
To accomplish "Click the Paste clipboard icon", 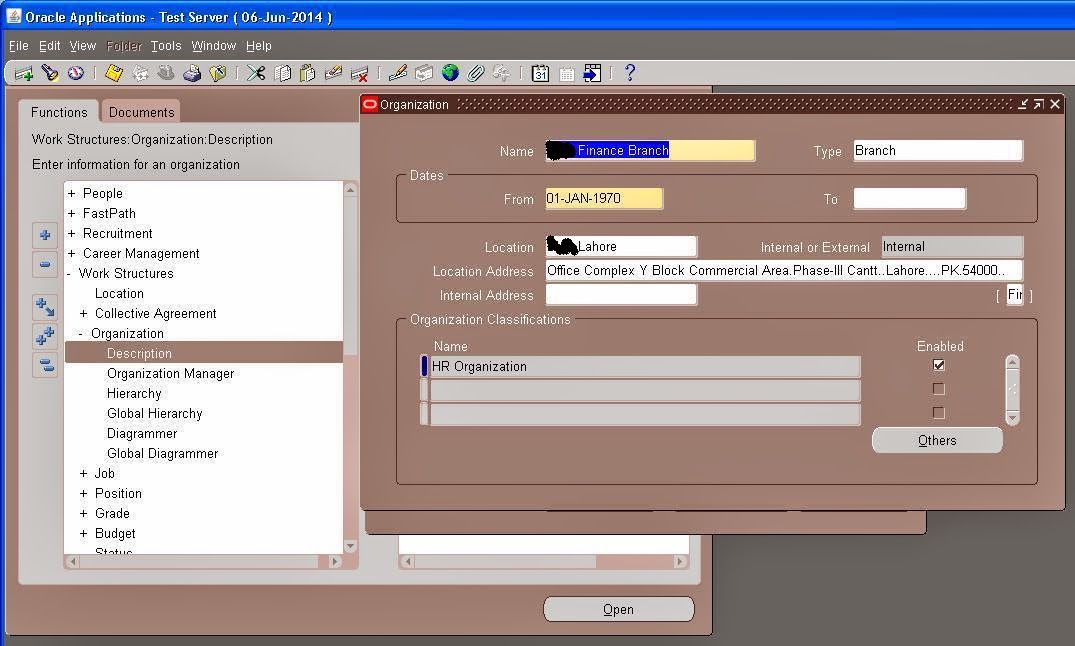I will click(x=308, y=73).
